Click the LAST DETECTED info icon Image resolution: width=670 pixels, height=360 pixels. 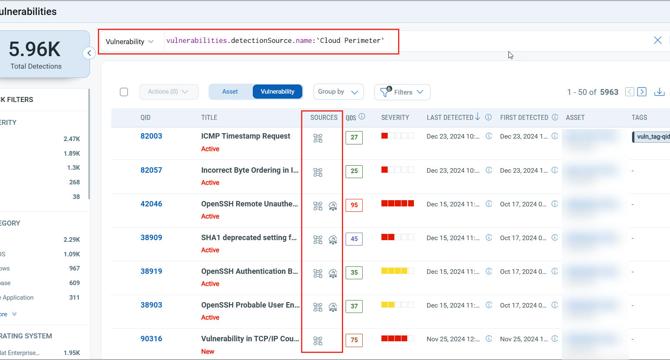[488, 117]
